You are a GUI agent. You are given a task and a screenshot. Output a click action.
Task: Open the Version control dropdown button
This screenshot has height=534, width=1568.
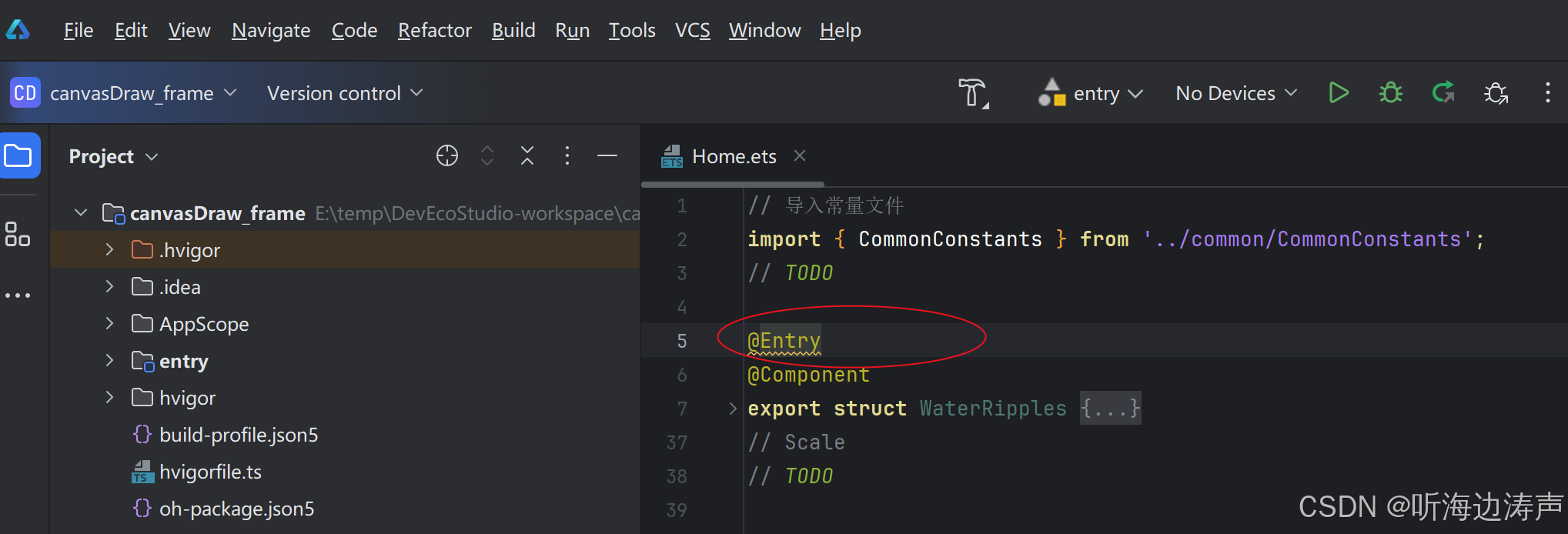(x=345, y=93)
